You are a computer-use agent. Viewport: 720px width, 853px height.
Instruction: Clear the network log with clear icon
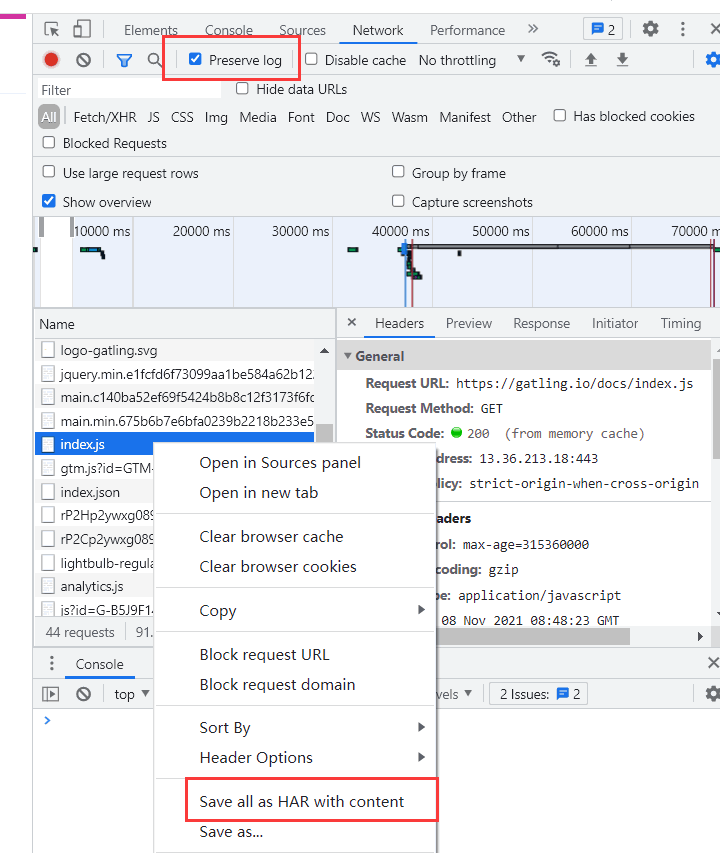84,60
